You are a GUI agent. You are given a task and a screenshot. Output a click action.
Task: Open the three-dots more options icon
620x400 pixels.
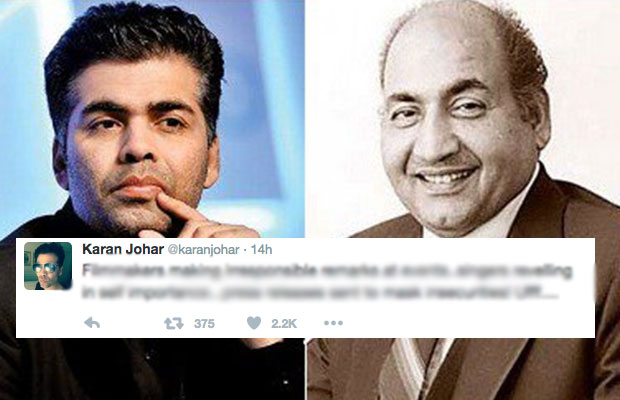point(333,323)
